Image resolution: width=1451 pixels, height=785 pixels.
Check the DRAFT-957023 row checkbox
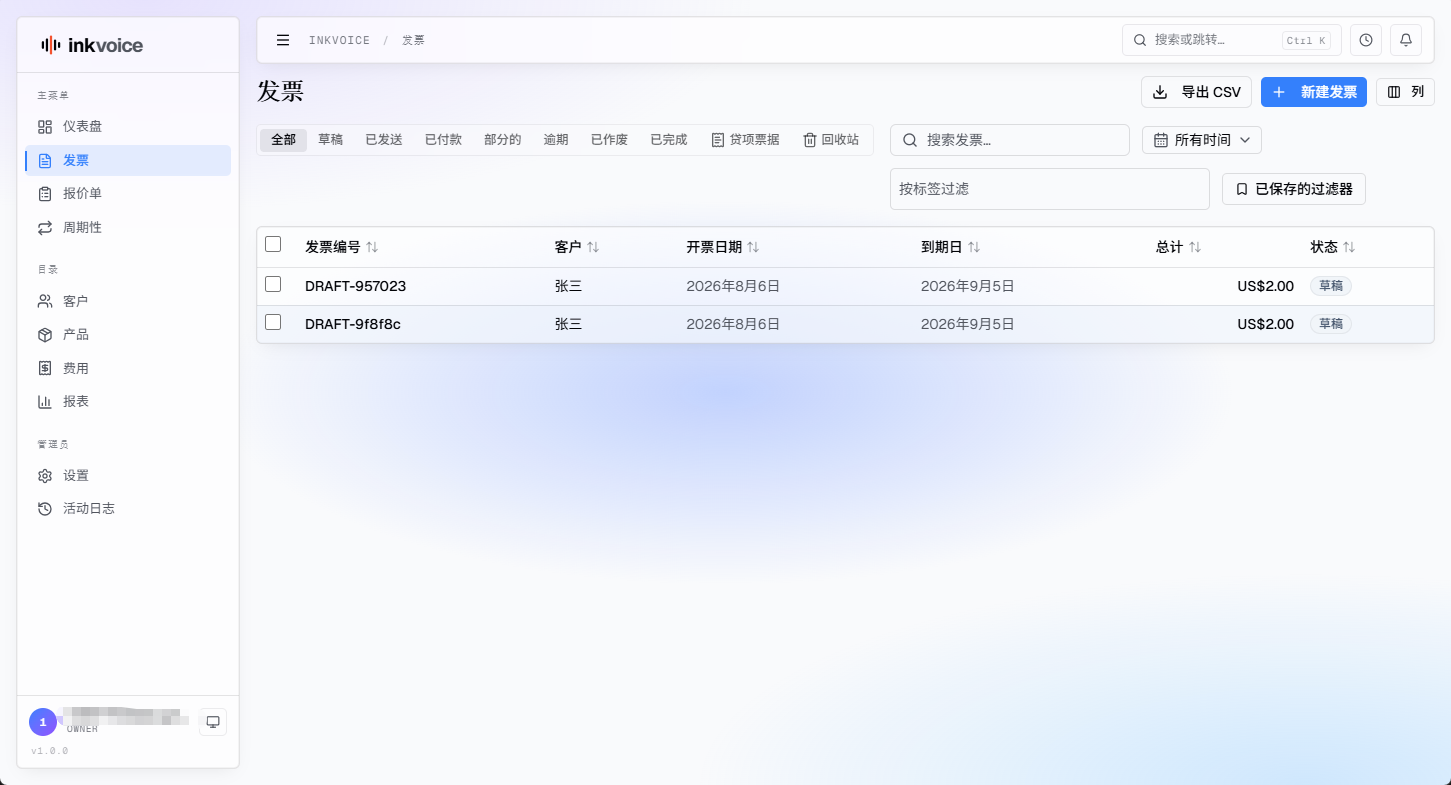(x=273, y=284)
